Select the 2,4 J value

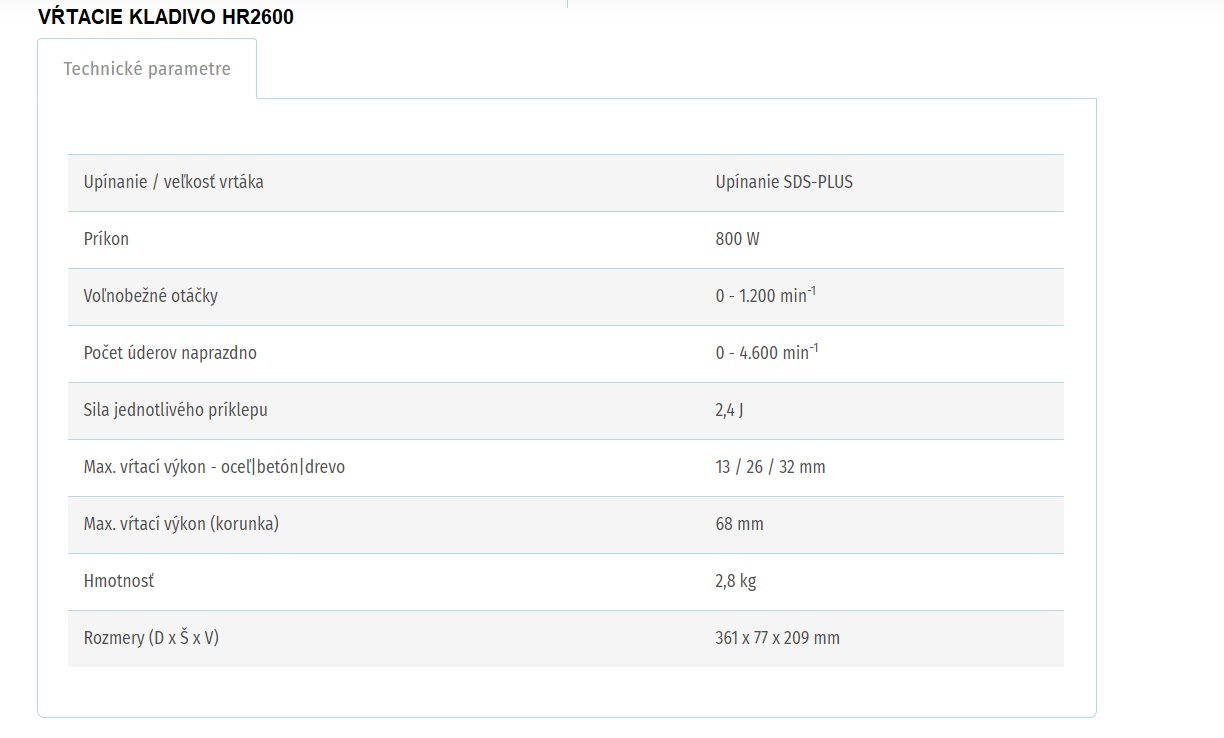click(729, 410)
